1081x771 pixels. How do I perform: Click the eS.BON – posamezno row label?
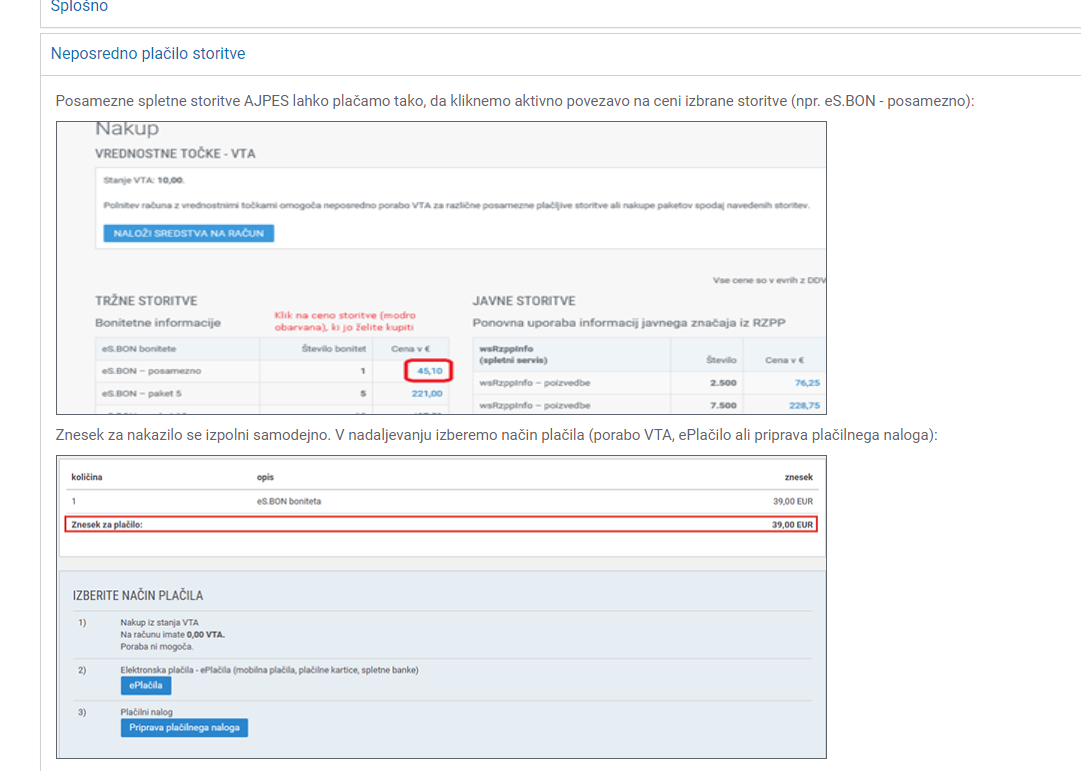click(152, 371)
